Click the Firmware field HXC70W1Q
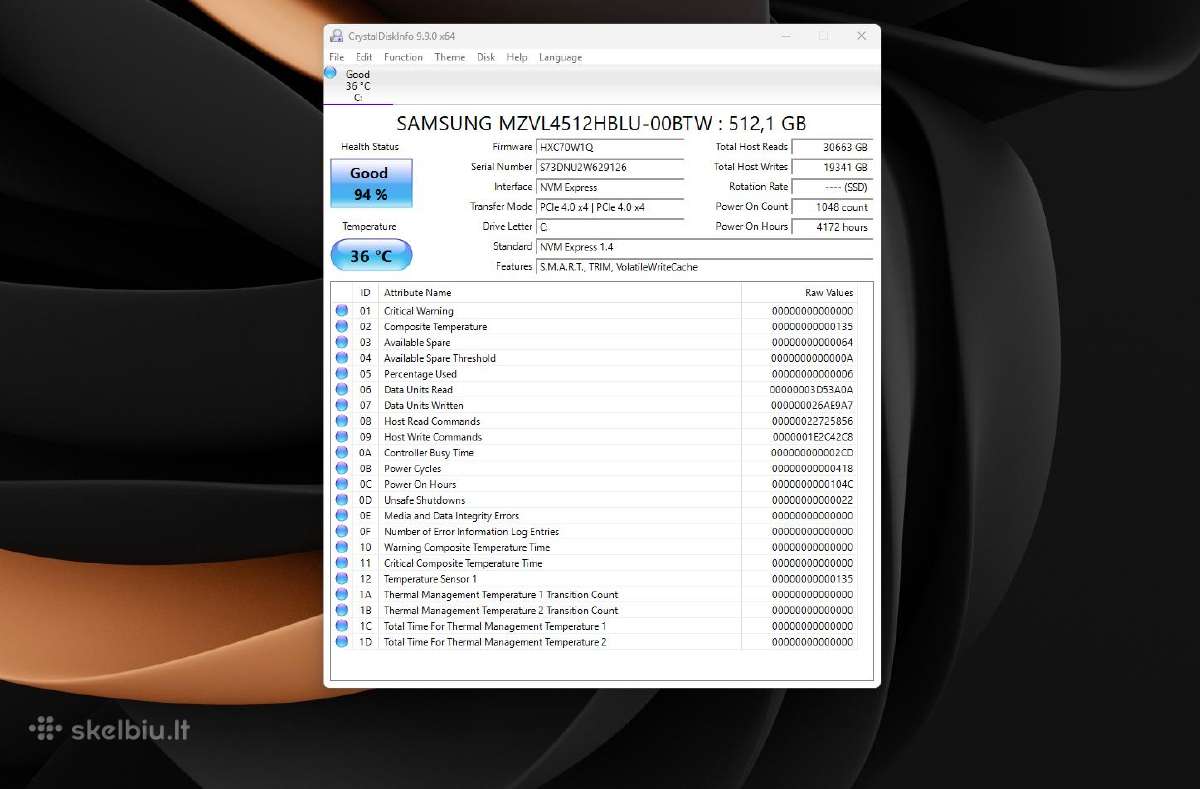The width and height of the screenshot is (1200, 789). [x=610, y=147]
